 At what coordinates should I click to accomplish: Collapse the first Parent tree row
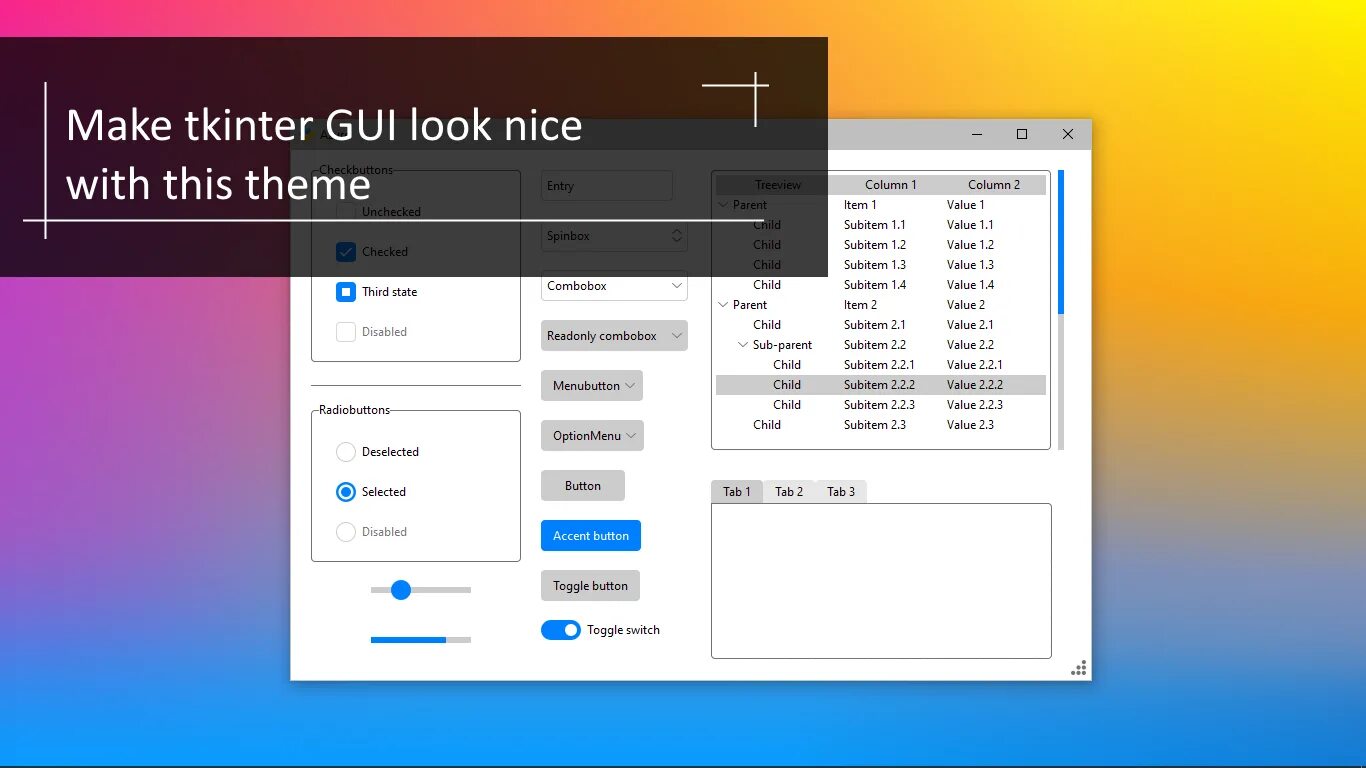724,205
